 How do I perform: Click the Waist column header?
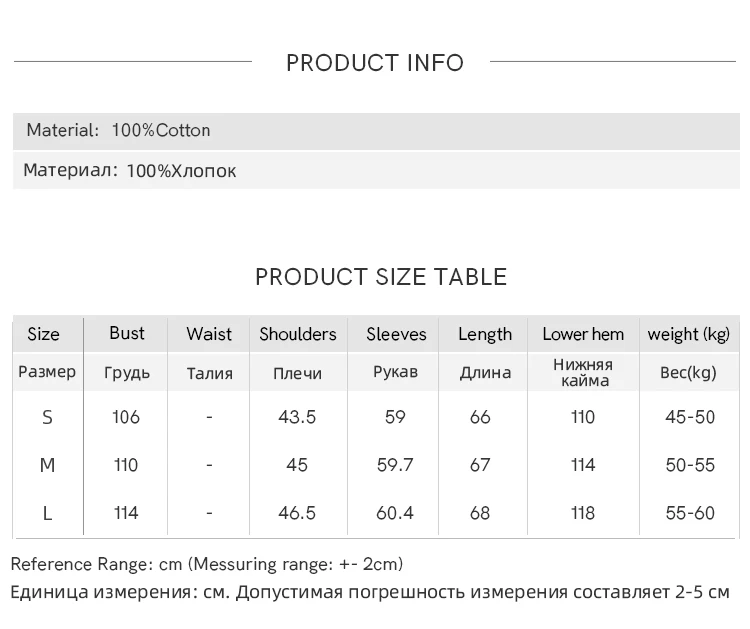(209, 334)
